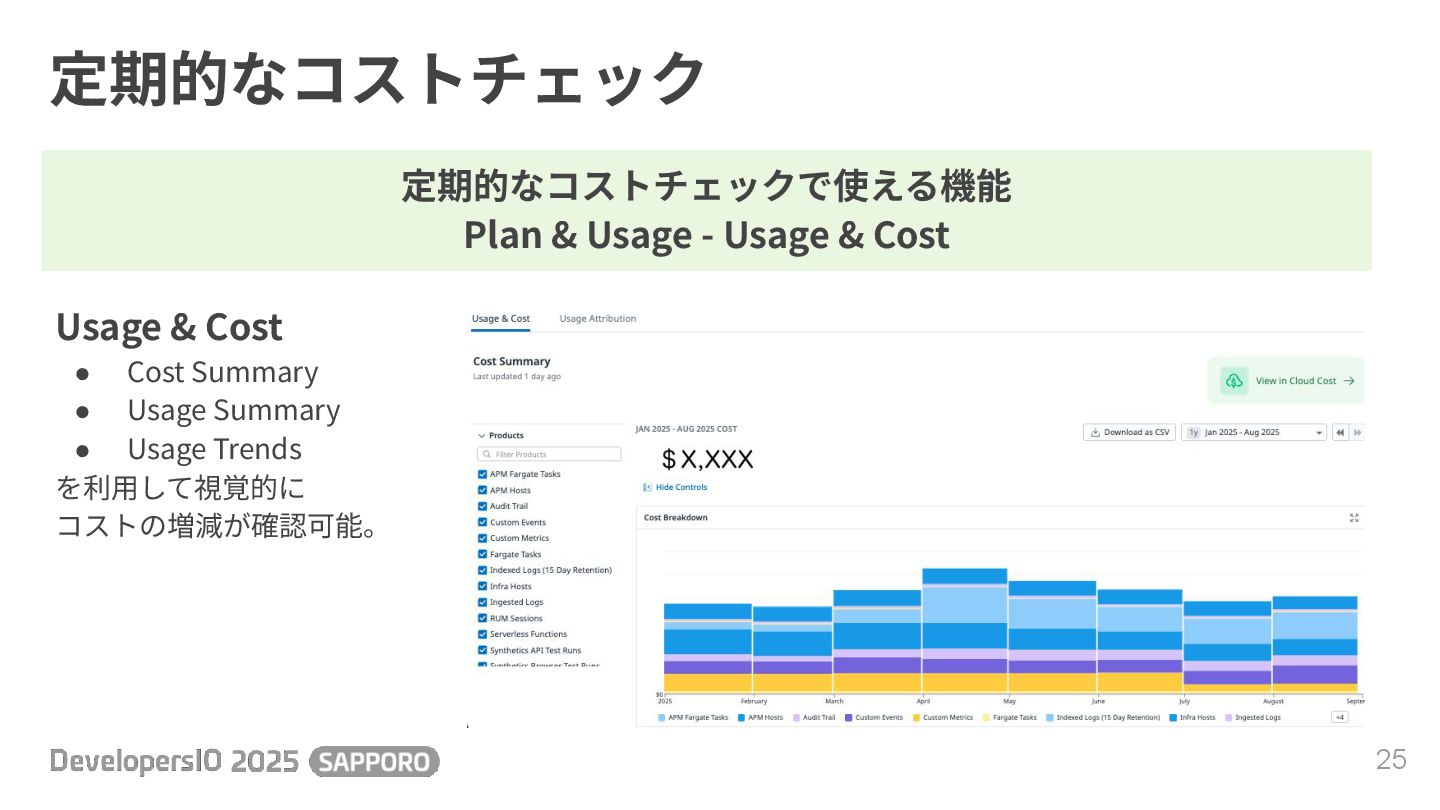This screenshot has height=810, width=1440.
Task: Click the Cost Breakdown panel title
Action: [x=676, y=518]
